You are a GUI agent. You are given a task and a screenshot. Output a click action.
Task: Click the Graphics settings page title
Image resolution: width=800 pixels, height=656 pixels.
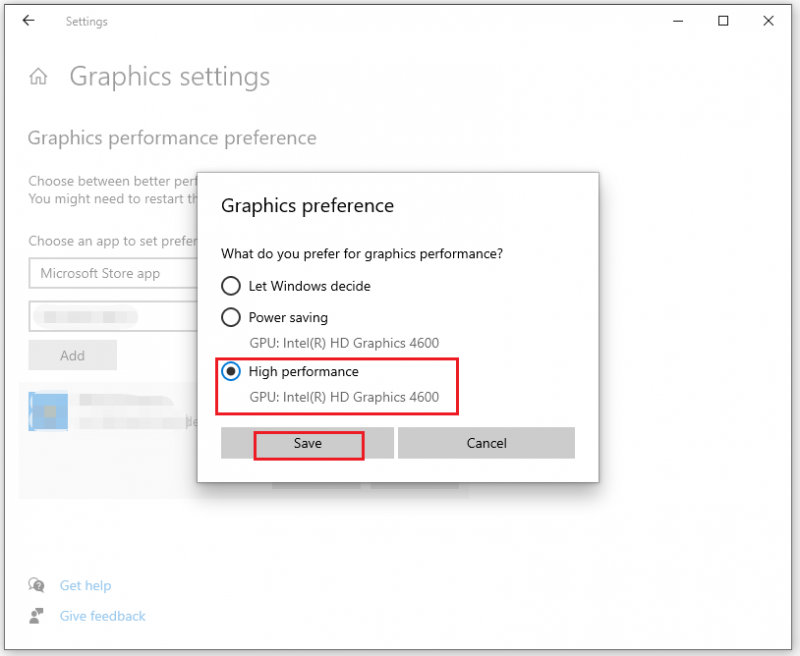point(170,77)
